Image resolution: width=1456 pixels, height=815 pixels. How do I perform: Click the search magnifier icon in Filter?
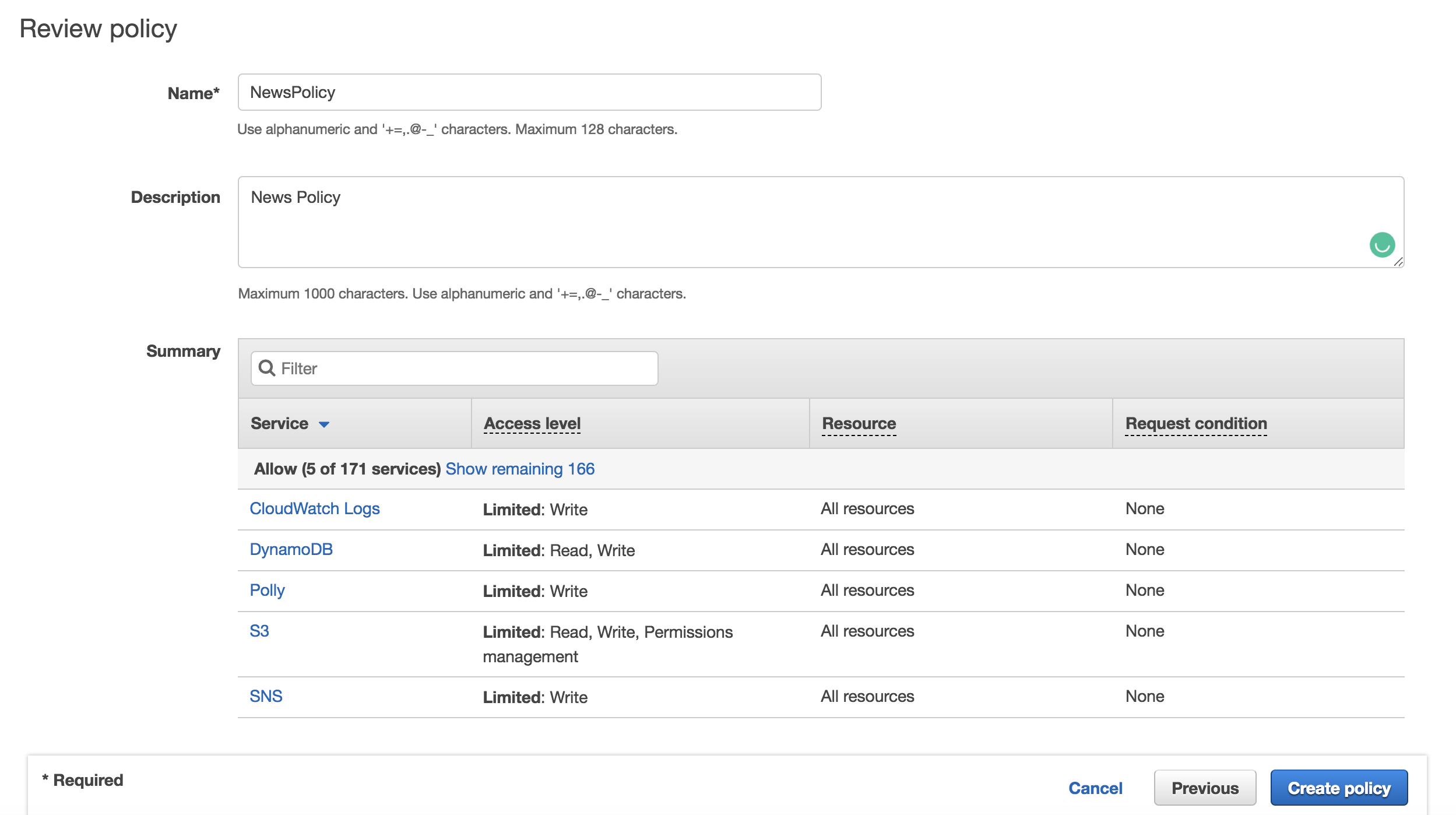(267, 368)
